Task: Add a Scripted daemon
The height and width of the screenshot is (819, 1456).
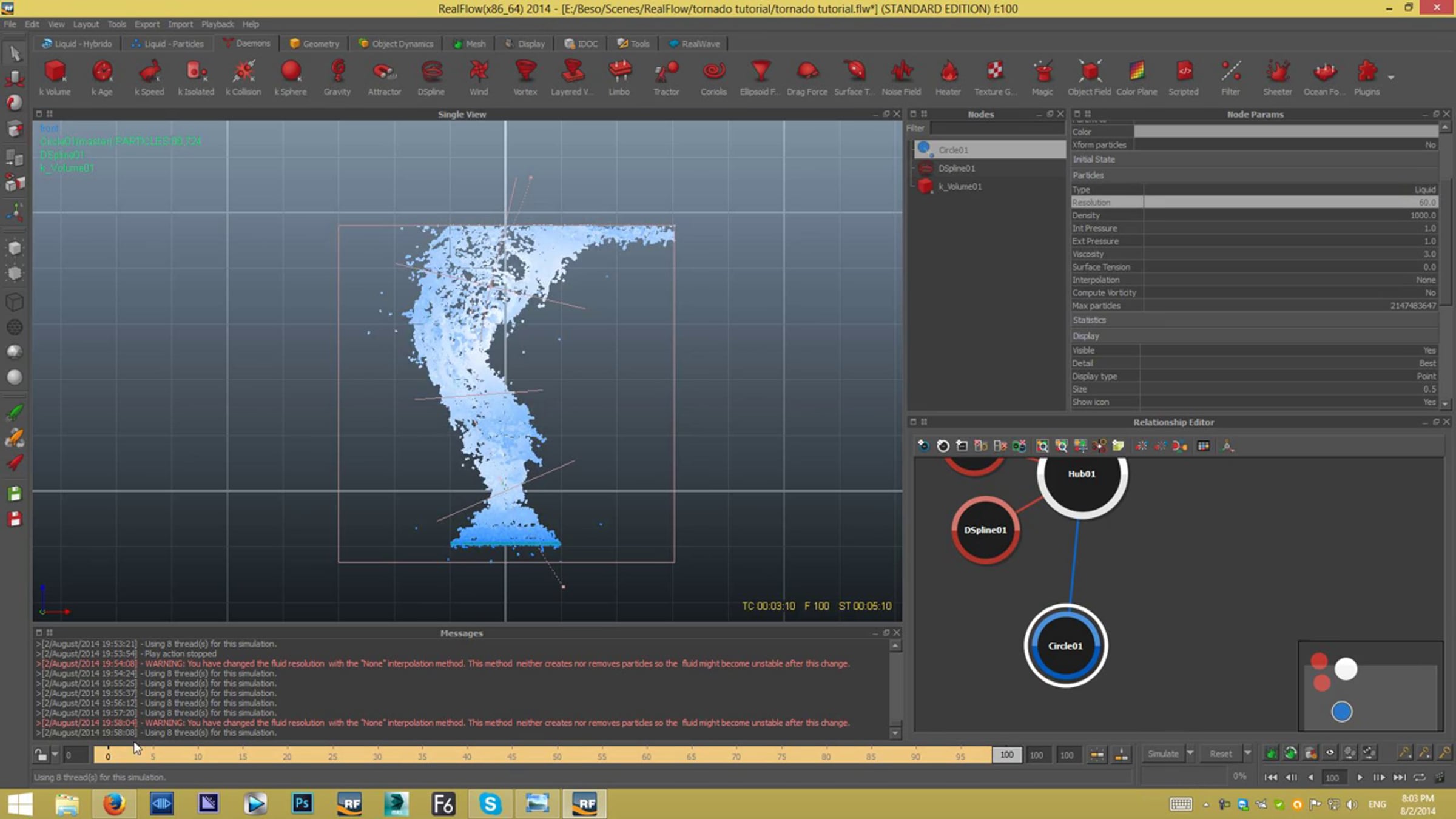Action: [x=1184, y=78]
